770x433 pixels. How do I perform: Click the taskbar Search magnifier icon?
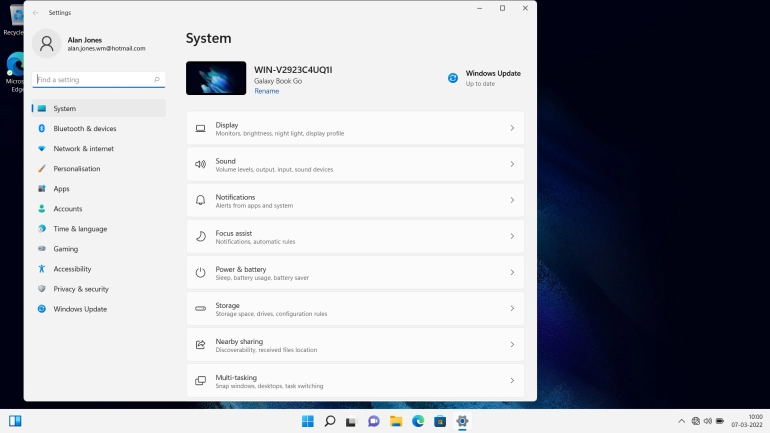[x=329, y=421]
